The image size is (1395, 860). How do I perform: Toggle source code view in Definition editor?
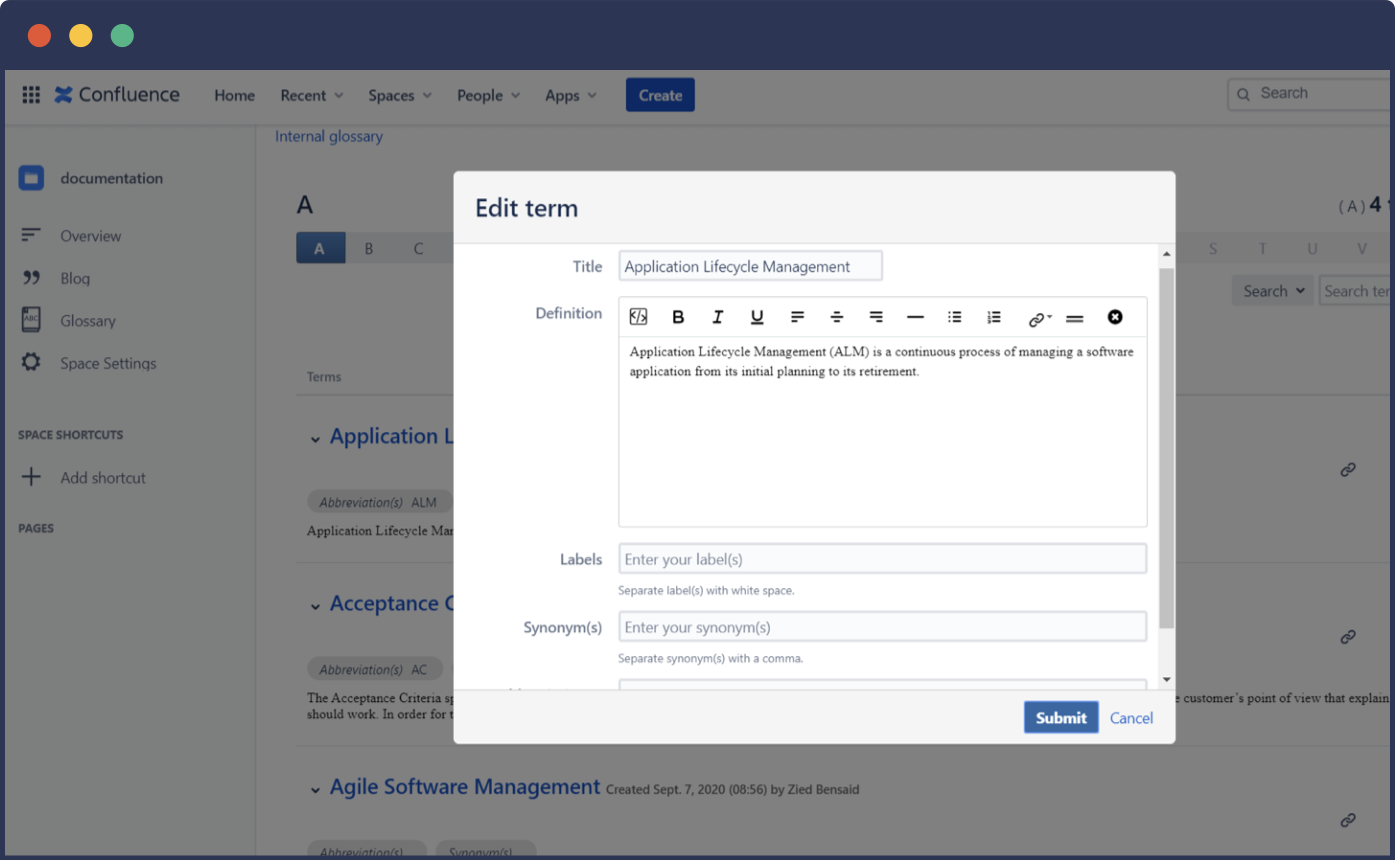point(638,317)
